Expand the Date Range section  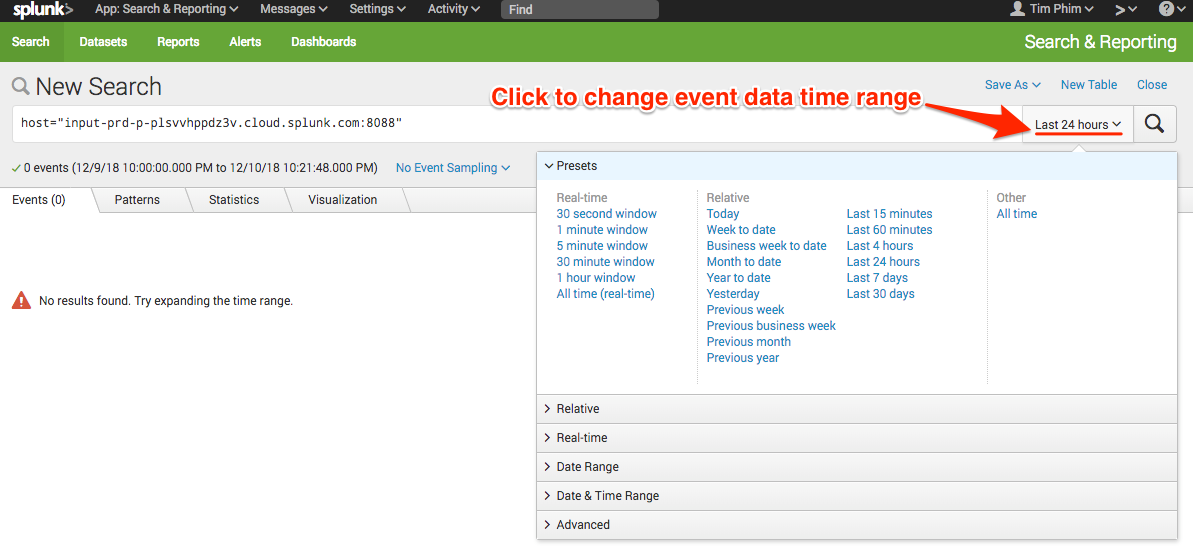point(857,467)
